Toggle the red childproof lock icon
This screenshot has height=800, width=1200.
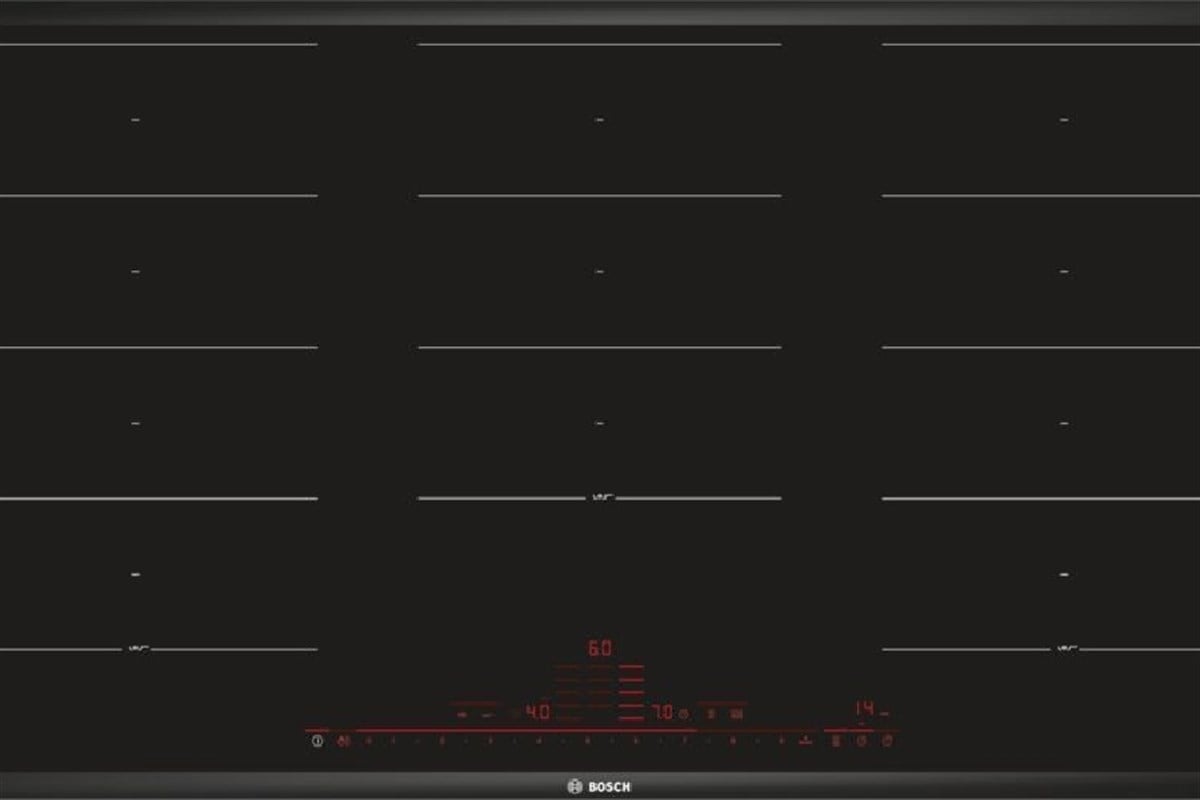344,741
